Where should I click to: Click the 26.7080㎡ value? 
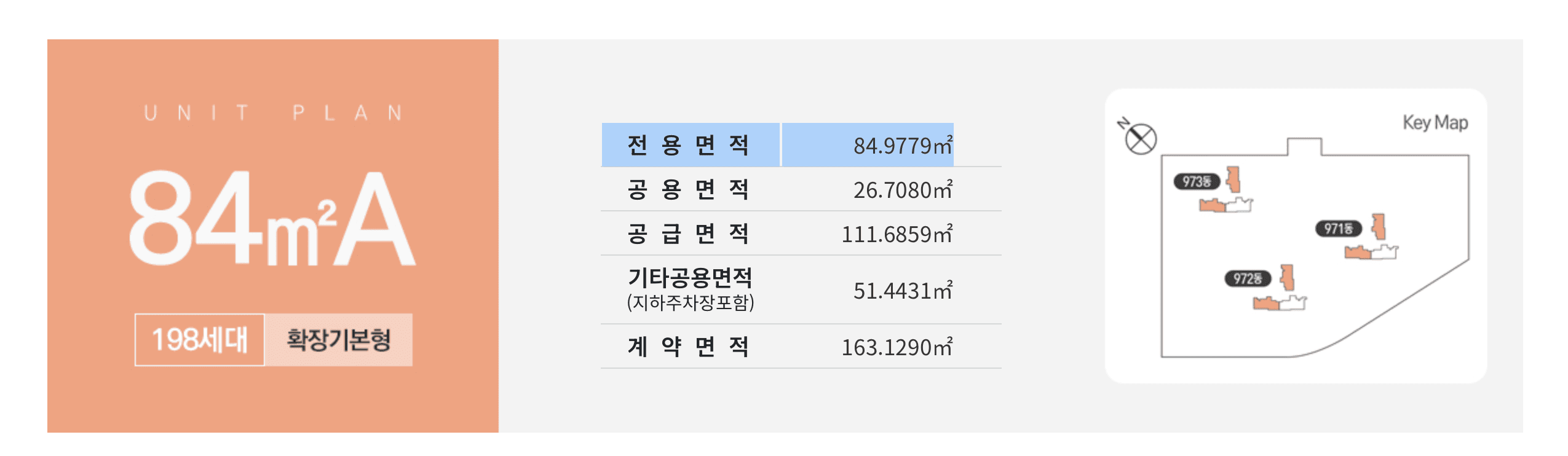pyautogui.click(x=902, y=190)
